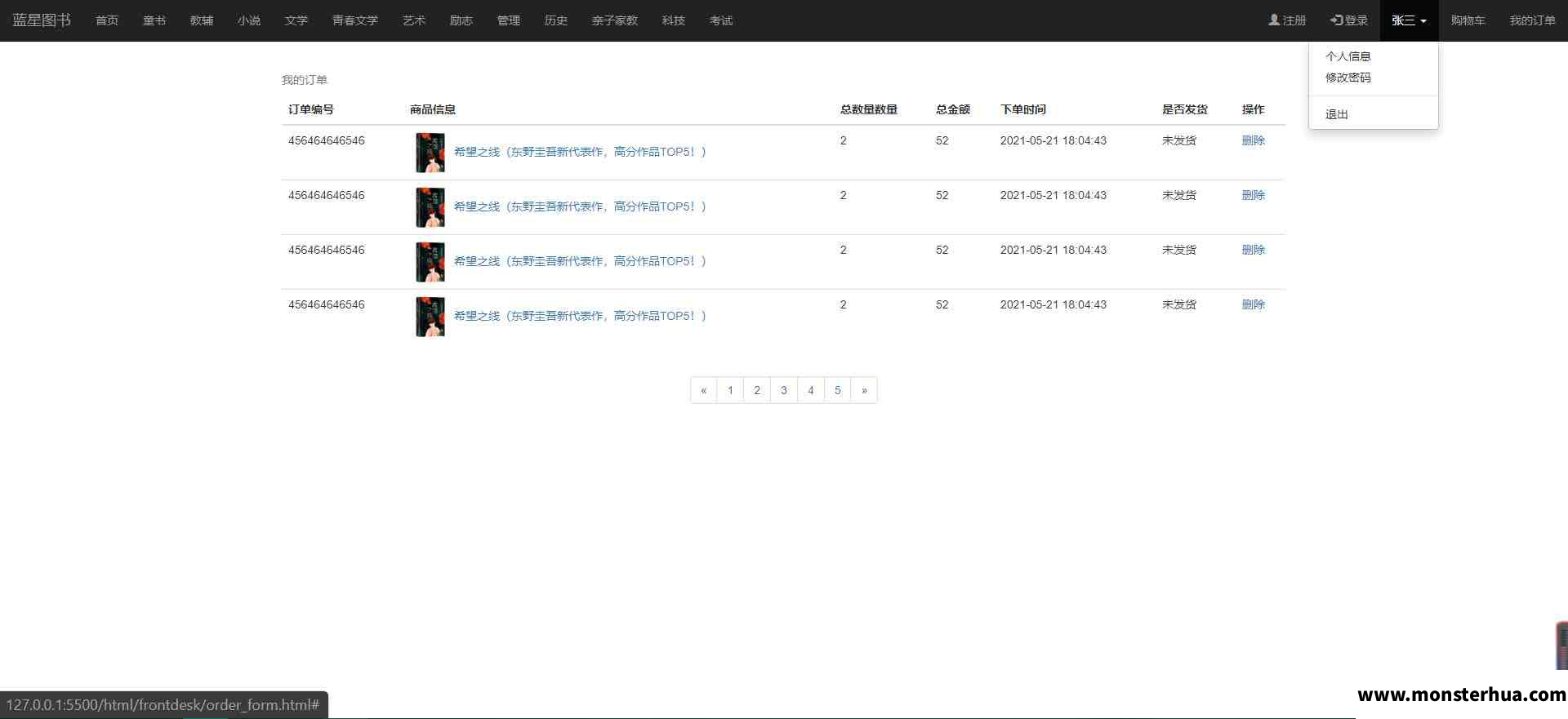The image size is (1568, 719).
Task: Click the 我的订单 page heading text
Action: [x=305, y=80]
